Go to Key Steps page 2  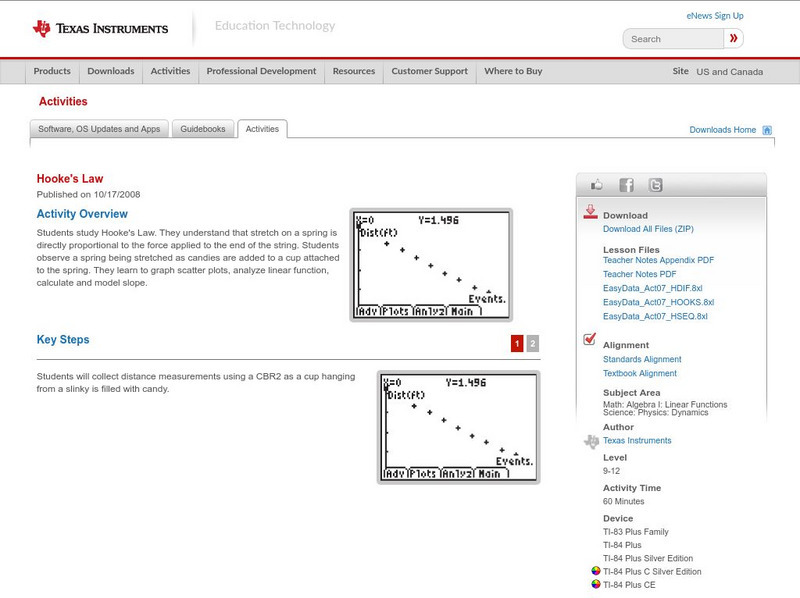[x=533, y=343]
